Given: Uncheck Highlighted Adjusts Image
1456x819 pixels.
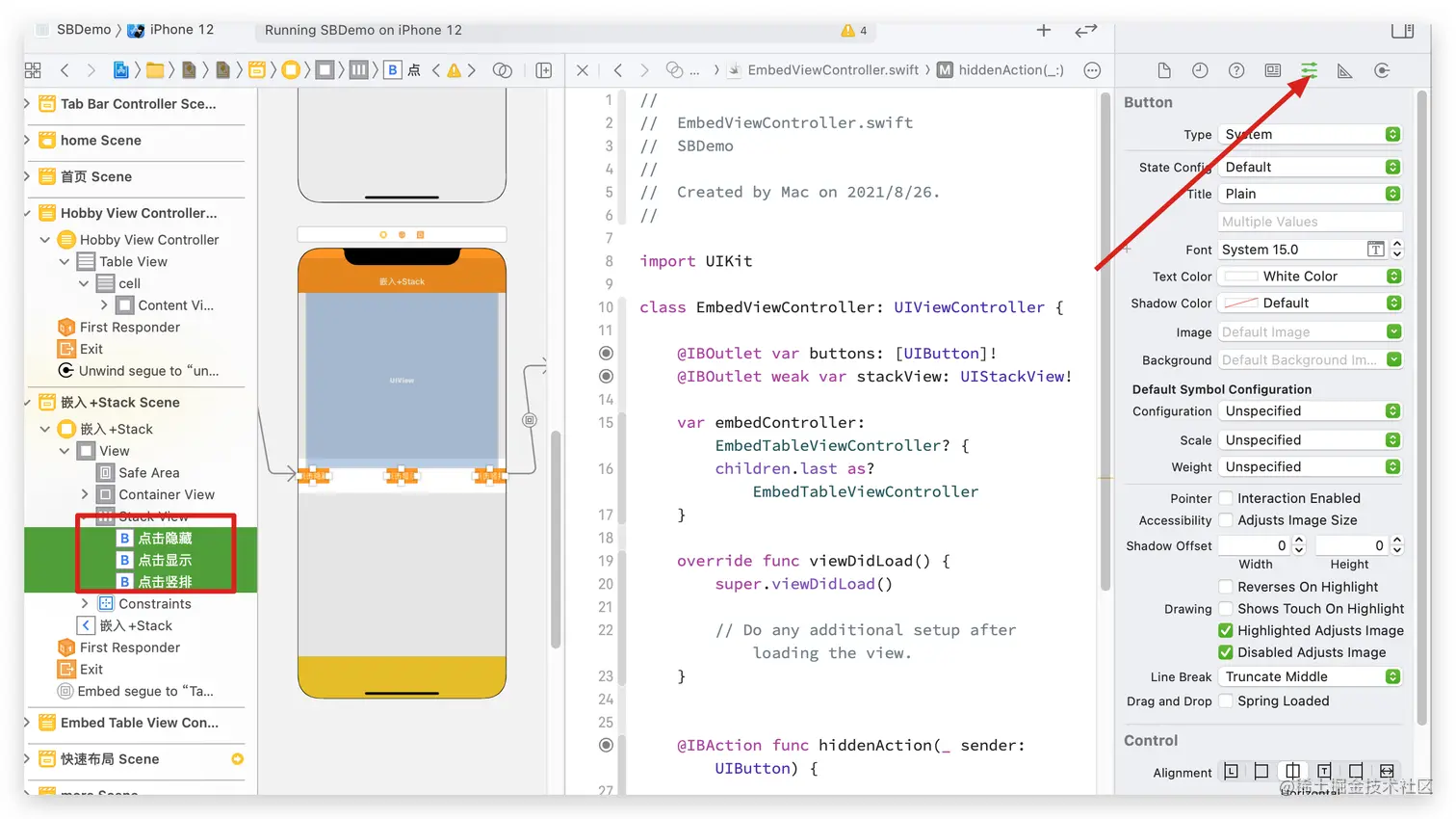Looking at the screenshot, I should pos(1226,631).
